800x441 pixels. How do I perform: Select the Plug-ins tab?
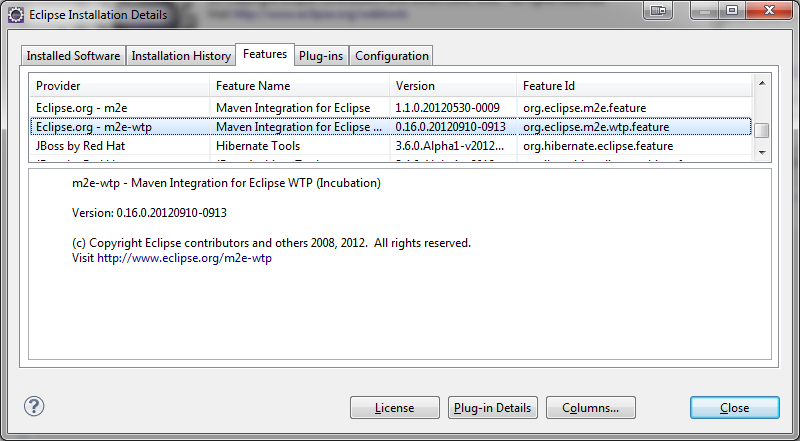(x=321, y=56)
